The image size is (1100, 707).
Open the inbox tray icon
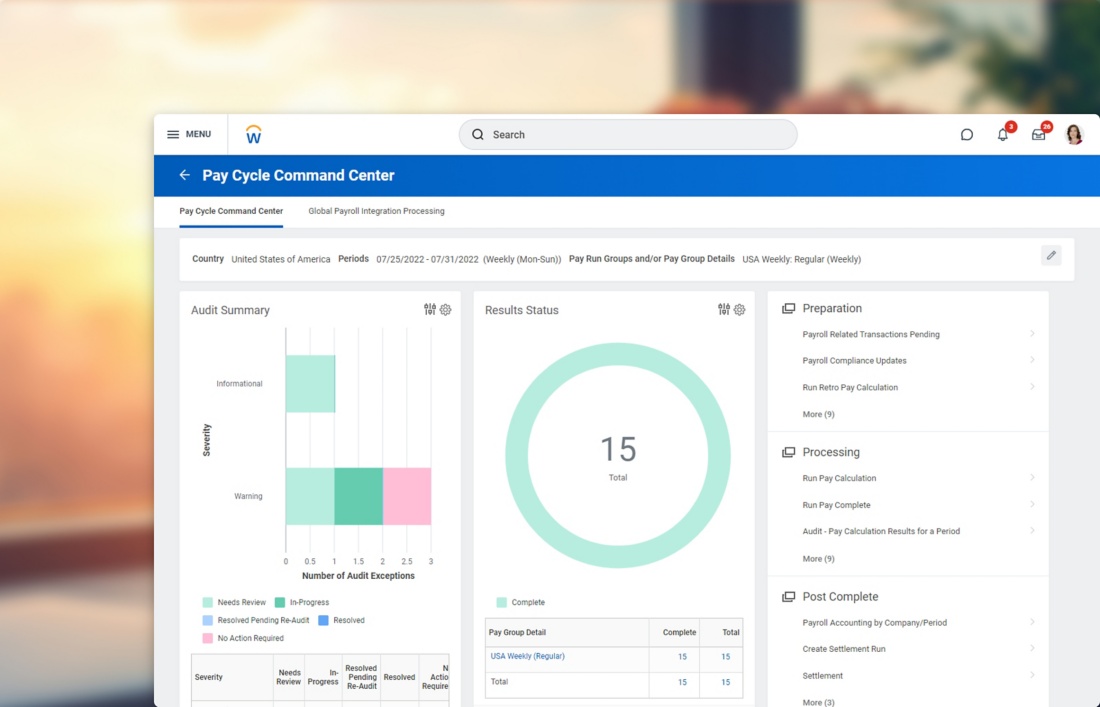coord(1038,135)
